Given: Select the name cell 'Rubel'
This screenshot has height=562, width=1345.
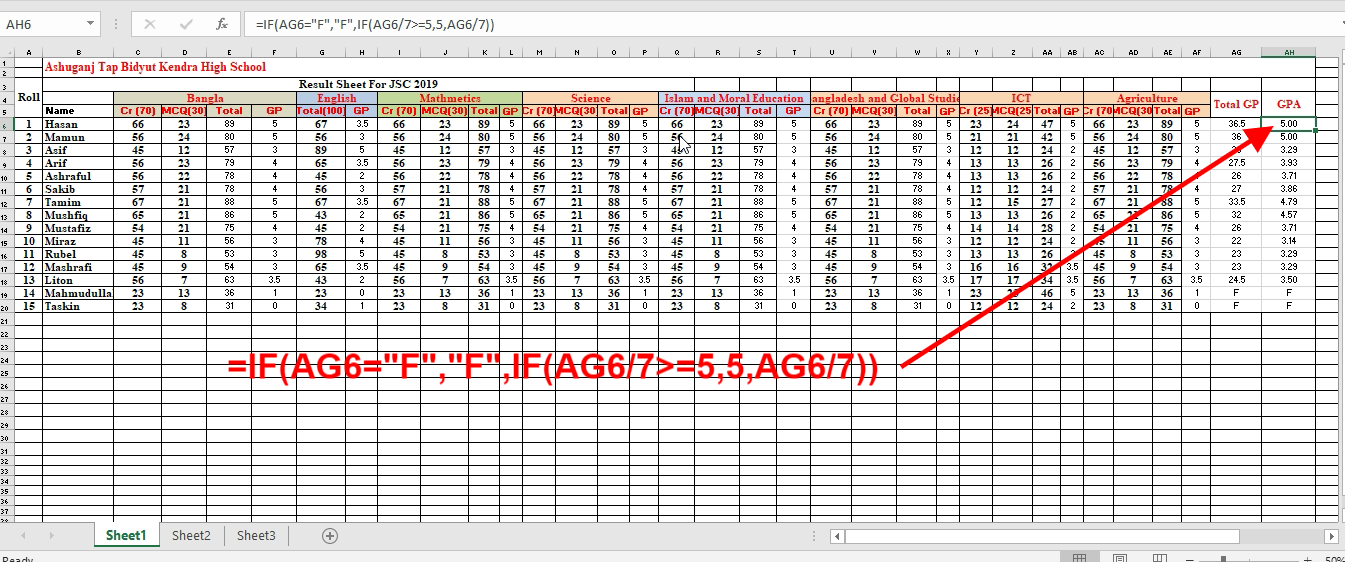Looking at the screenshot, I should [x=78, y=254].
